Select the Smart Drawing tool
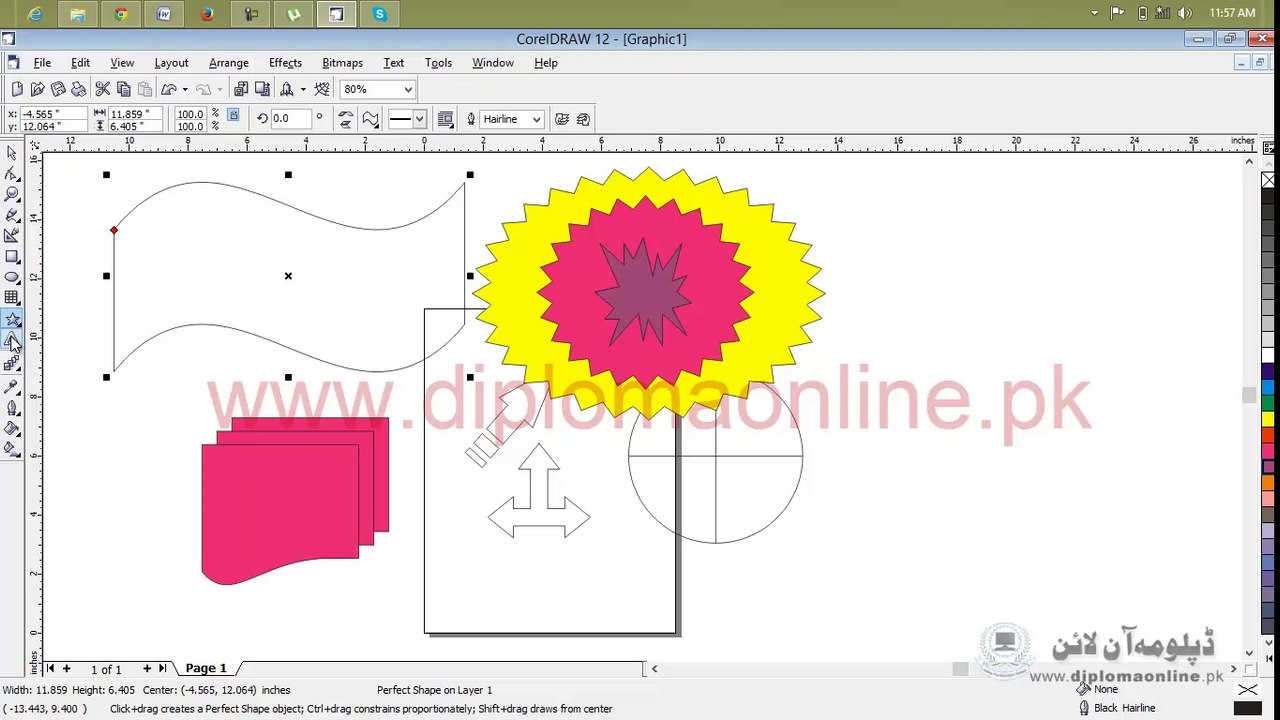 pos(12,236)
